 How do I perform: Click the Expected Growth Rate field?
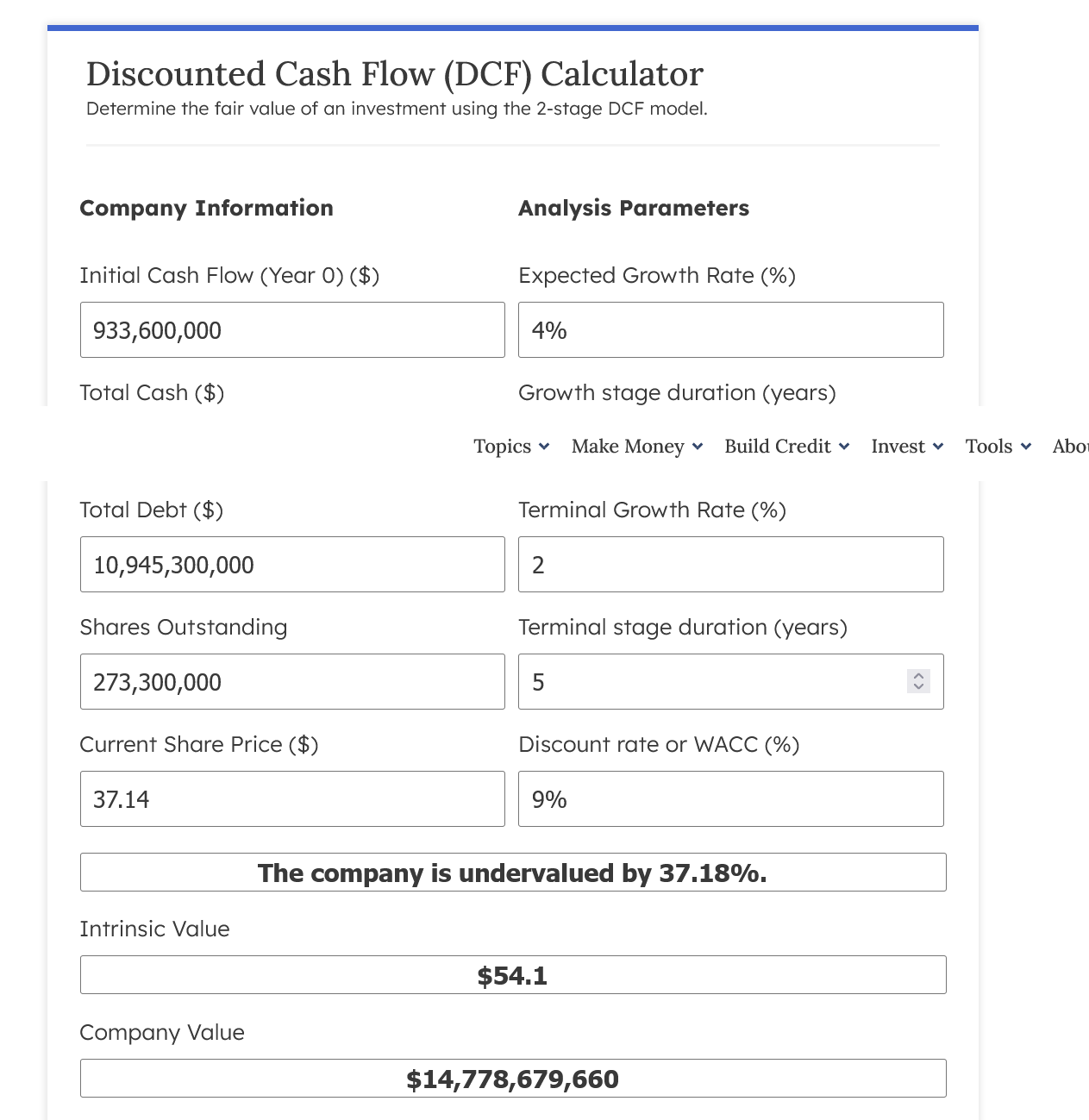pos(730,329)
